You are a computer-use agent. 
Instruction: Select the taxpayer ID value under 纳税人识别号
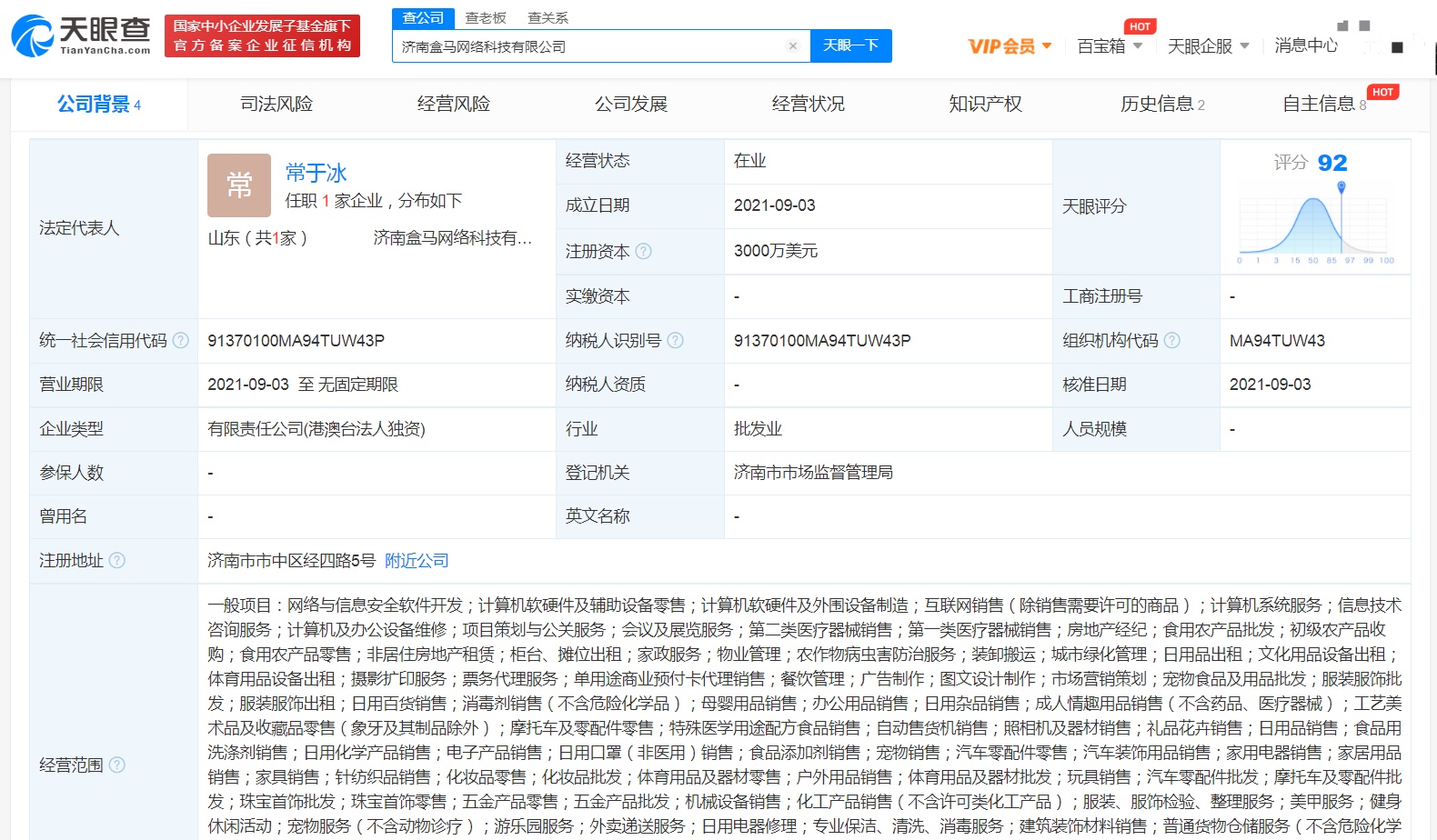822,340
